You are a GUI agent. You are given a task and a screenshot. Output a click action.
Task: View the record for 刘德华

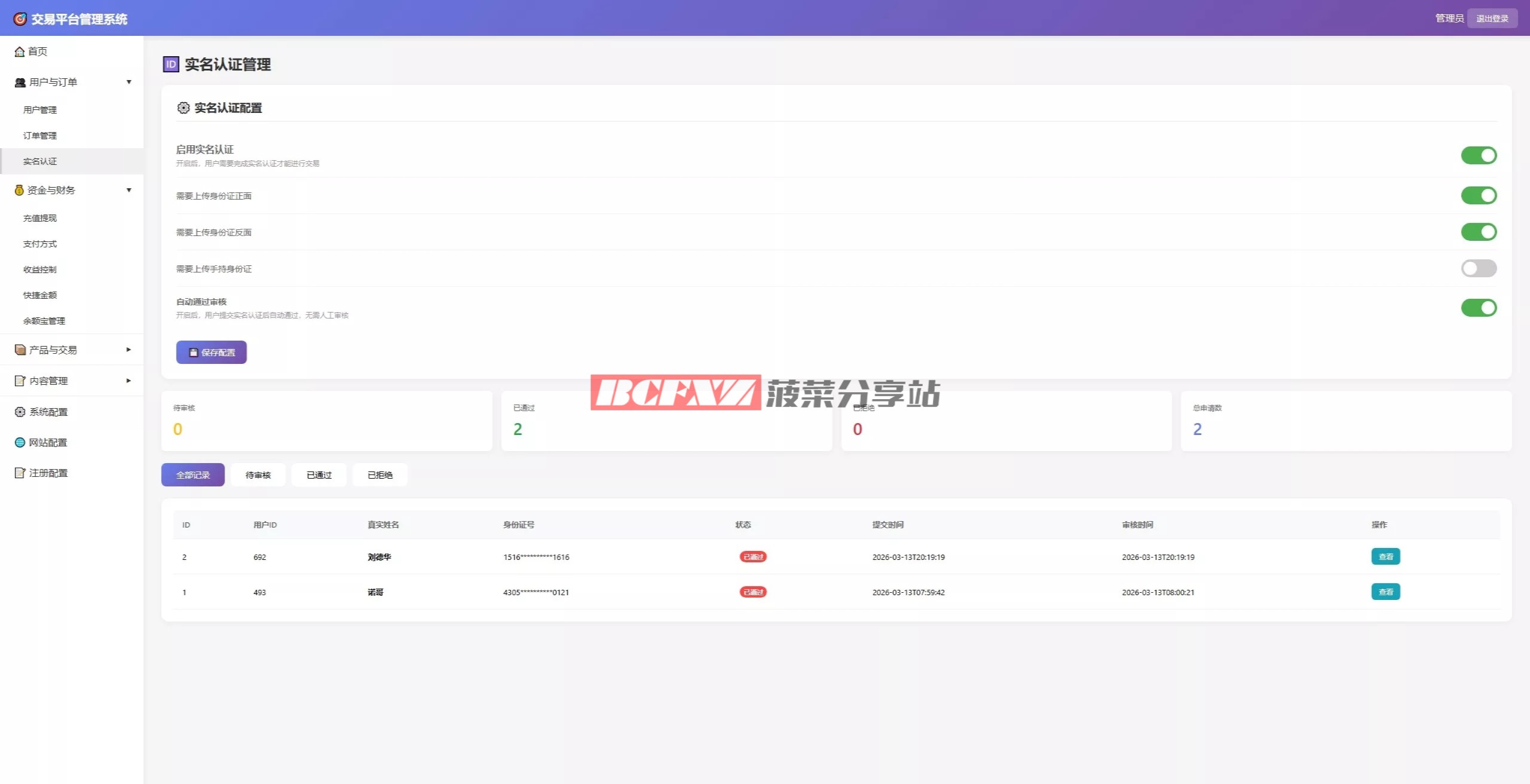[1385, 556]
